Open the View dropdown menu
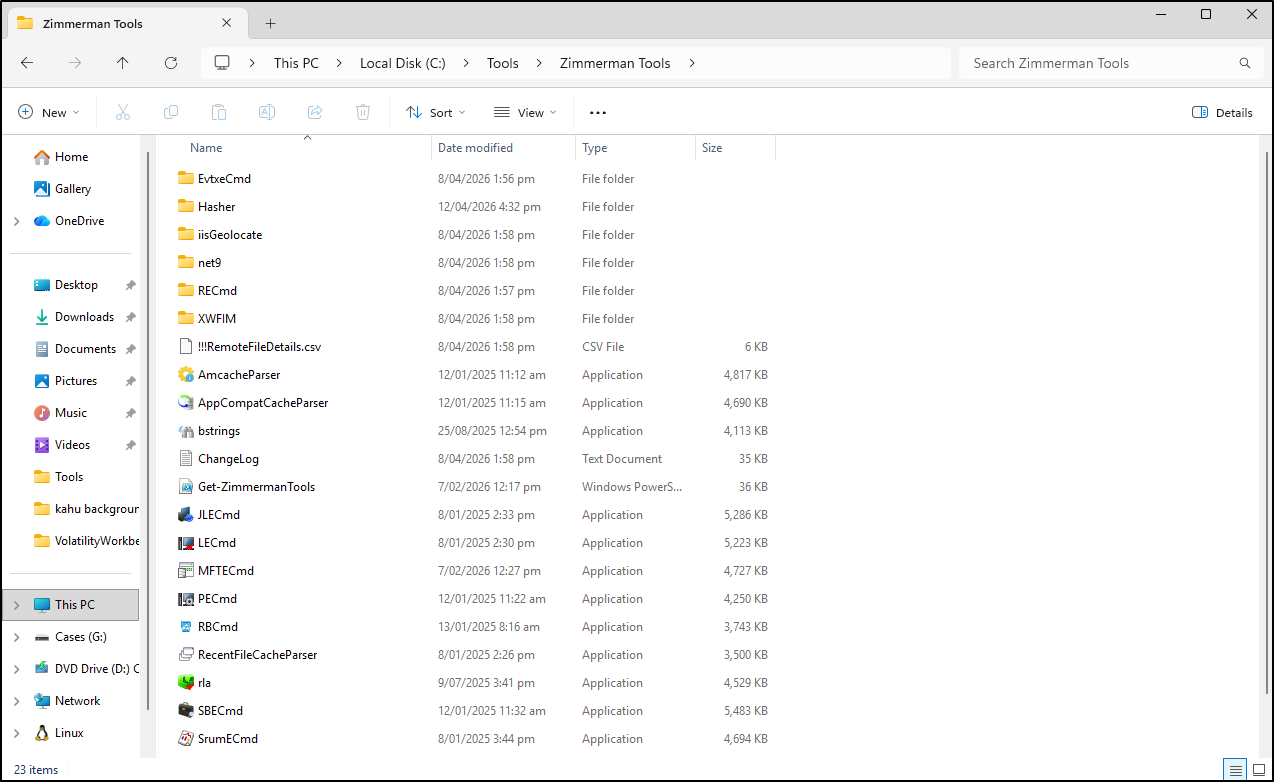The width and height of the screenshot is (1274, 782). coord(525,113)
